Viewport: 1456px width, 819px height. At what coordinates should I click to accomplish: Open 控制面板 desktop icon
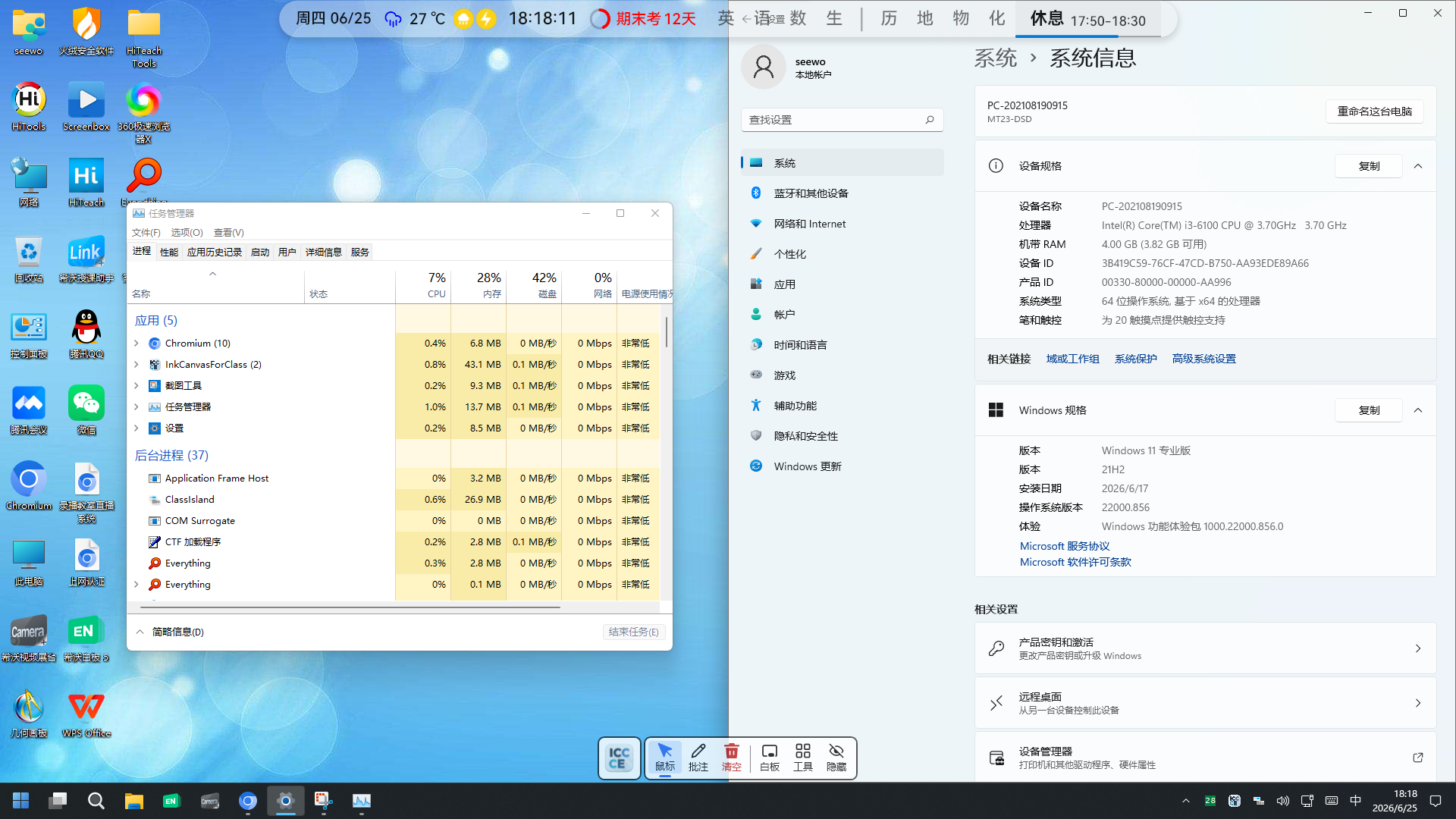[29, 334]
